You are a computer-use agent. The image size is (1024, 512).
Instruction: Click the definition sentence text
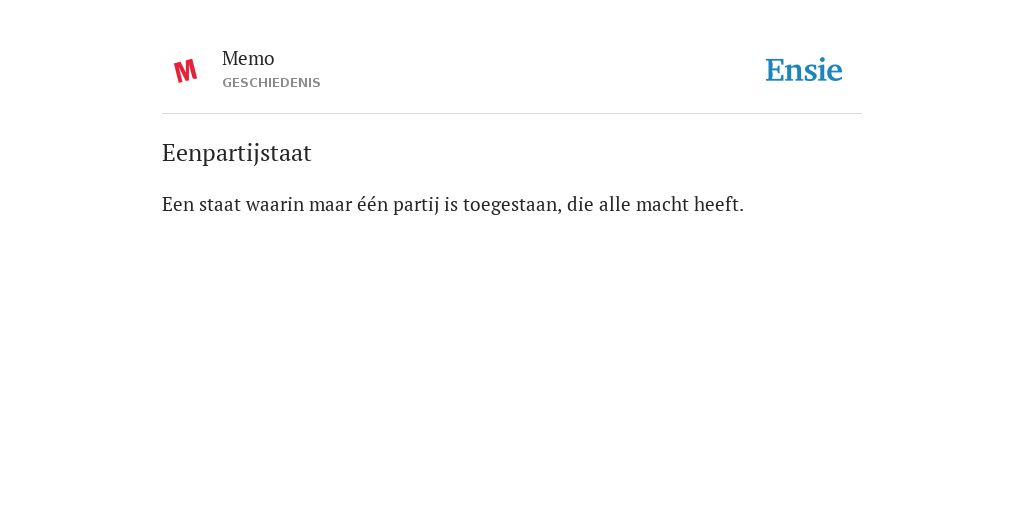point(453,204)
